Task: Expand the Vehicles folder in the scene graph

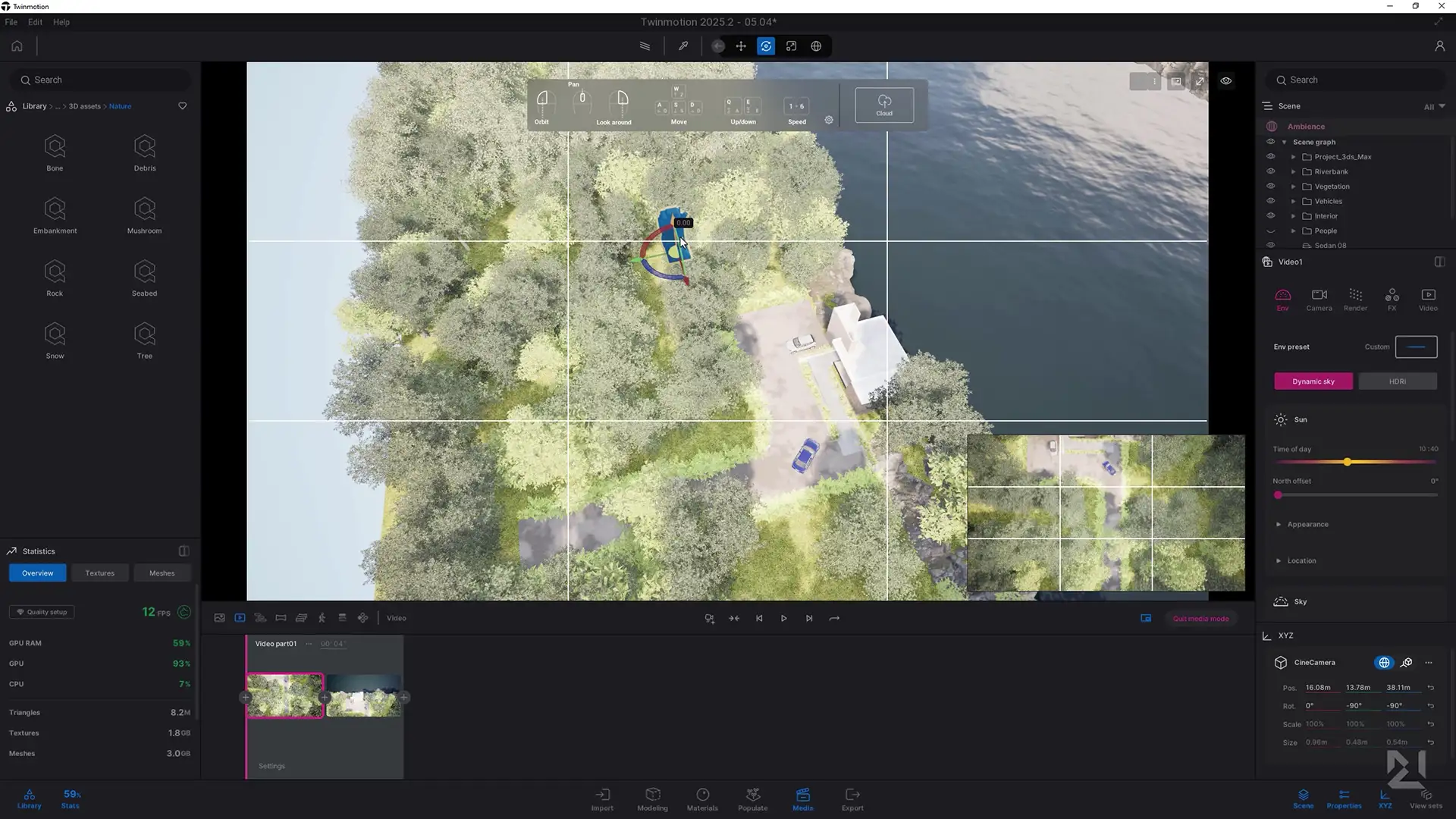Action: click(x=1294, y=201)
